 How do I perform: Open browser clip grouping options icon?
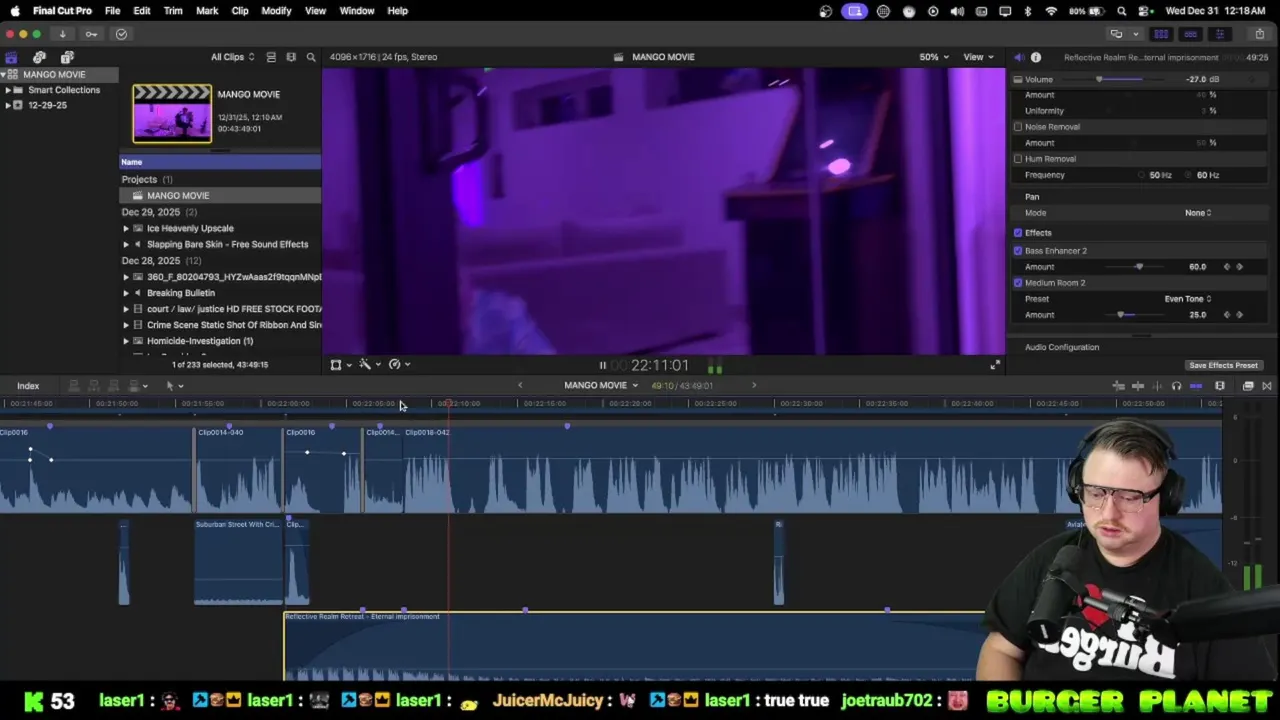tap(291, 57)
